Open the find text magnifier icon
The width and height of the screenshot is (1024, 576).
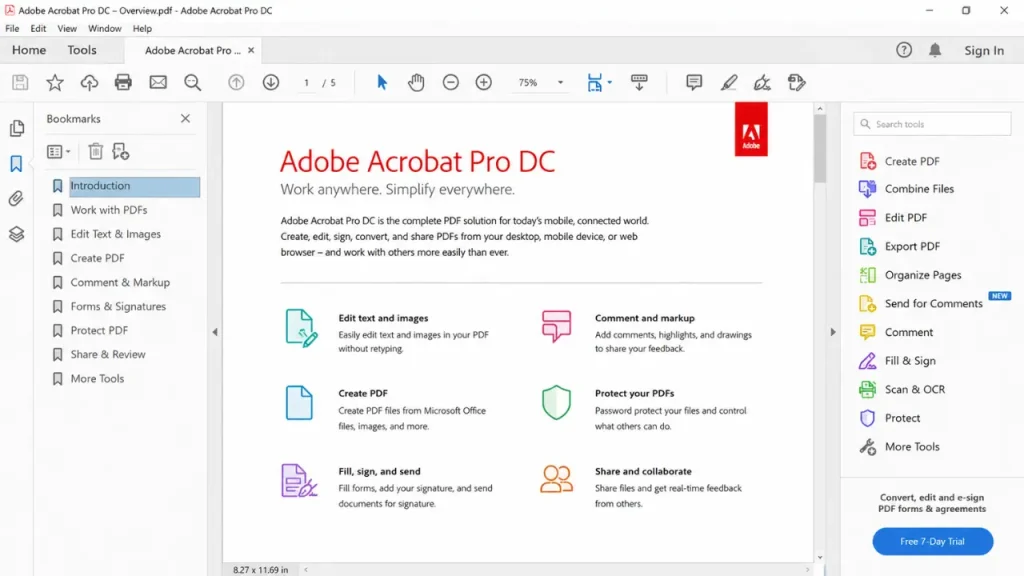(x=193, y=82)
